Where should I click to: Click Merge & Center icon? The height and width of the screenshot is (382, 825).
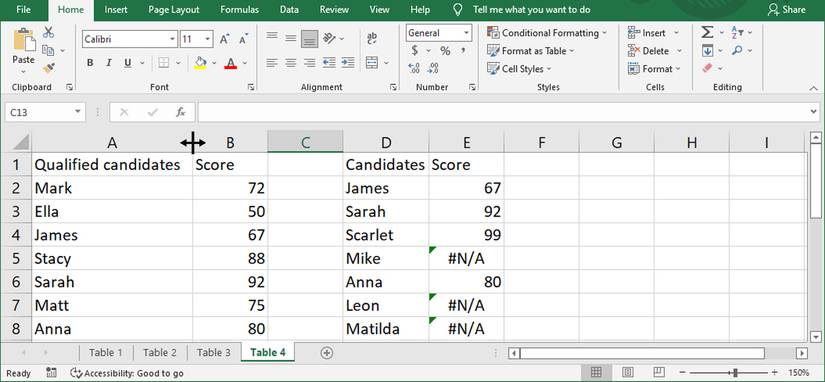click(372, 63)
